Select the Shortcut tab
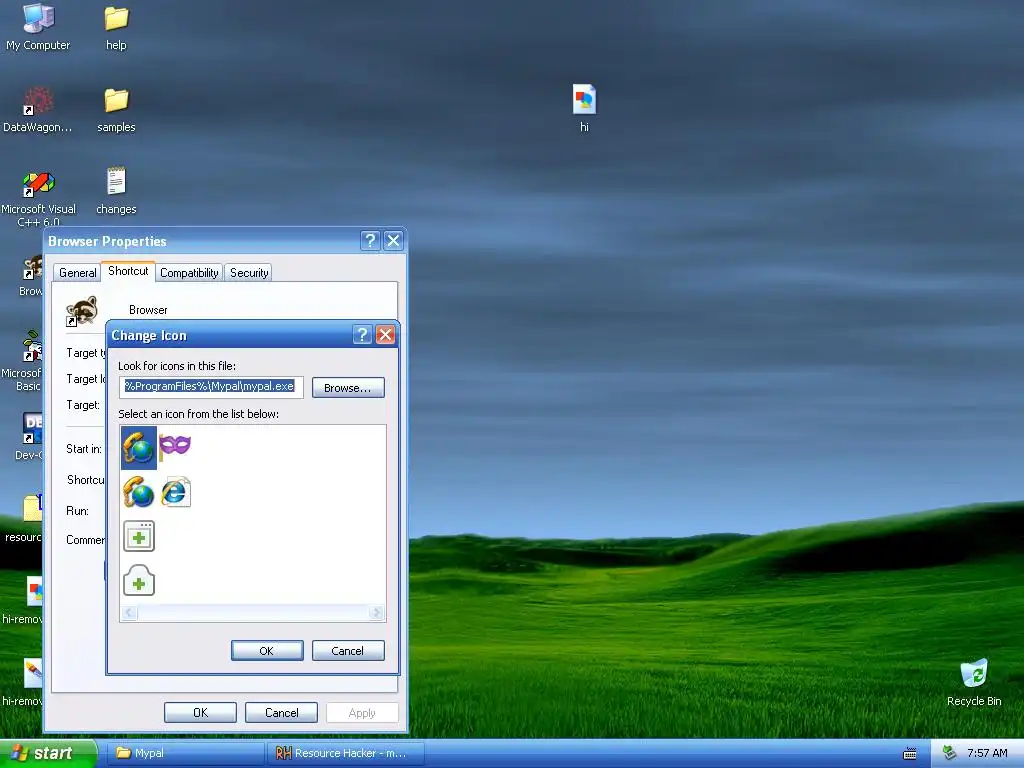Viewport: 1024px width, 768px height. tap(128, 271)
